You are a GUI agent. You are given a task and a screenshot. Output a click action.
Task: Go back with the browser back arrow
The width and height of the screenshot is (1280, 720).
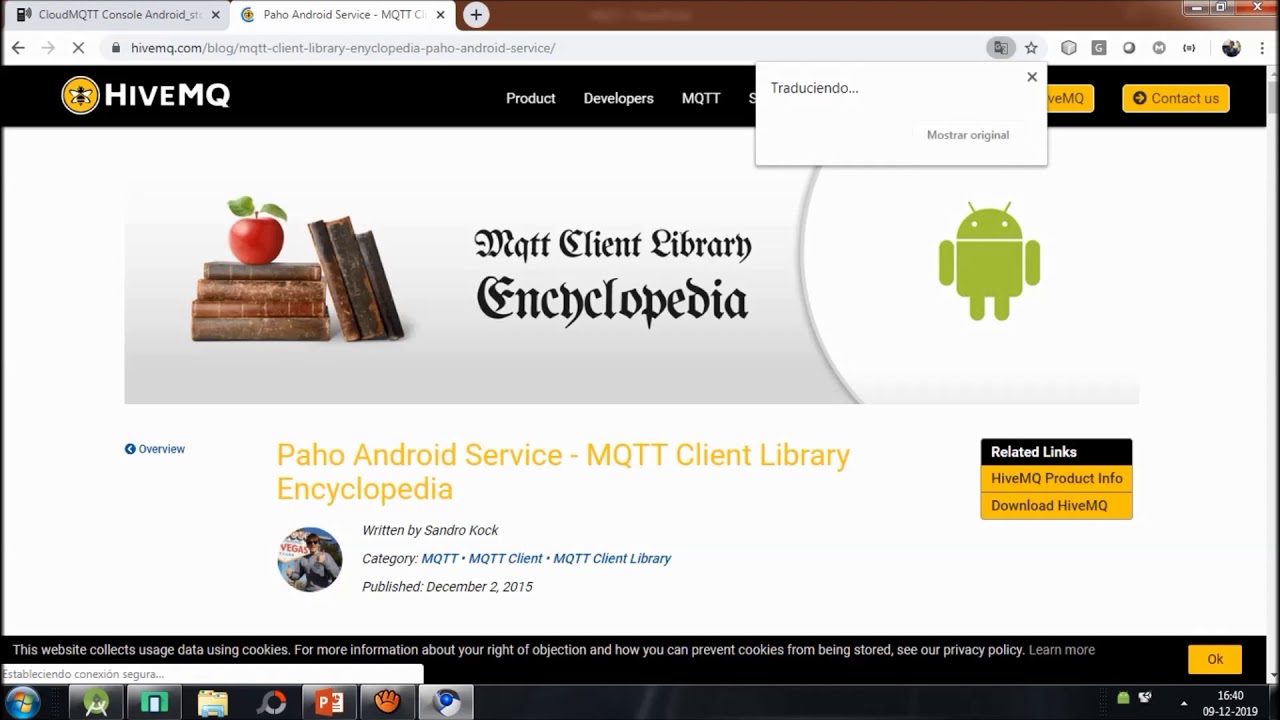click(18, 47)
